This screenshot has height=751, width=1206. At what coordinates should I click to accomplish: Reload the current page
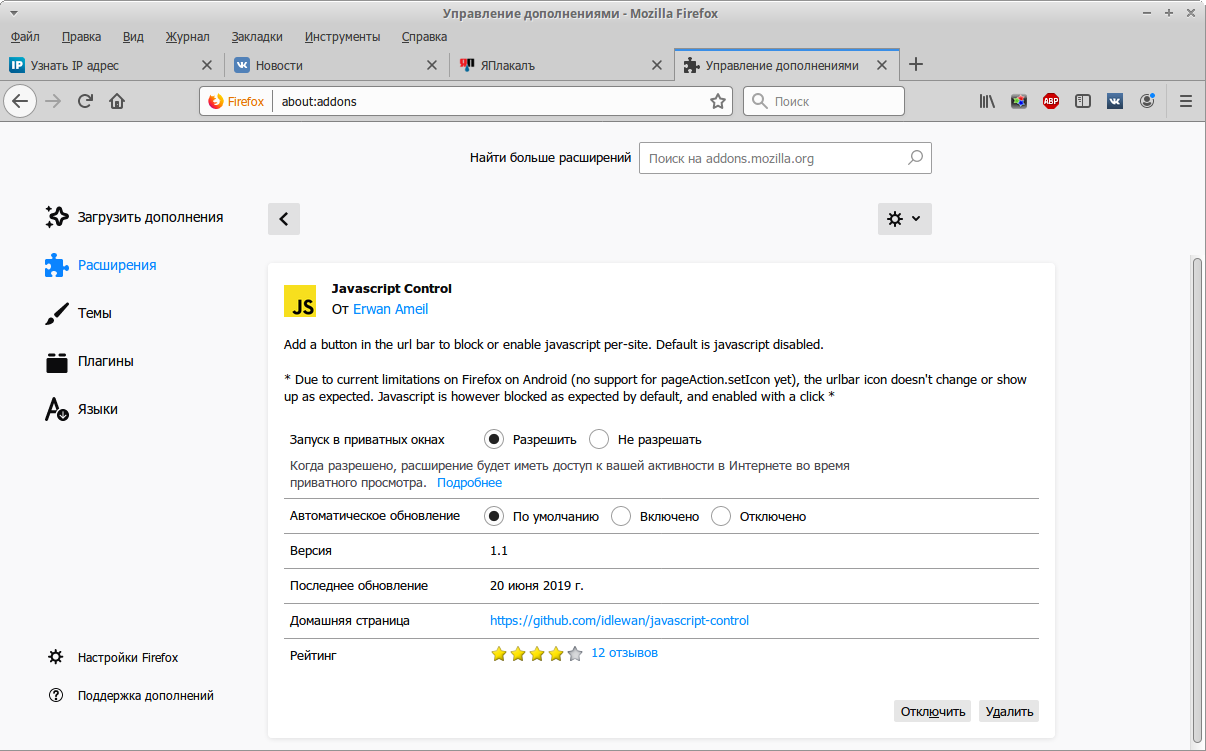[86, 101]
